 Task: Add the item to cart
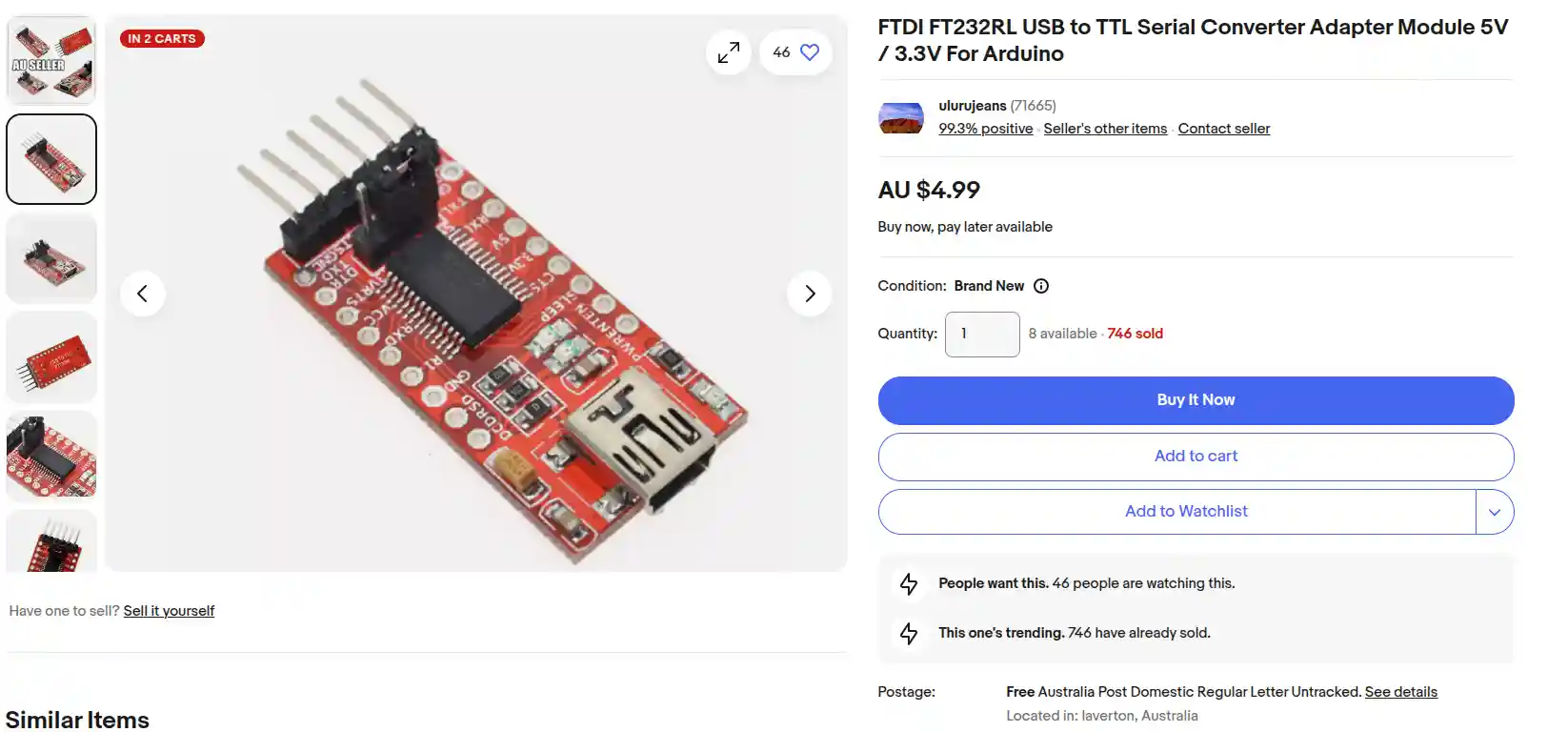(1196, 457)
